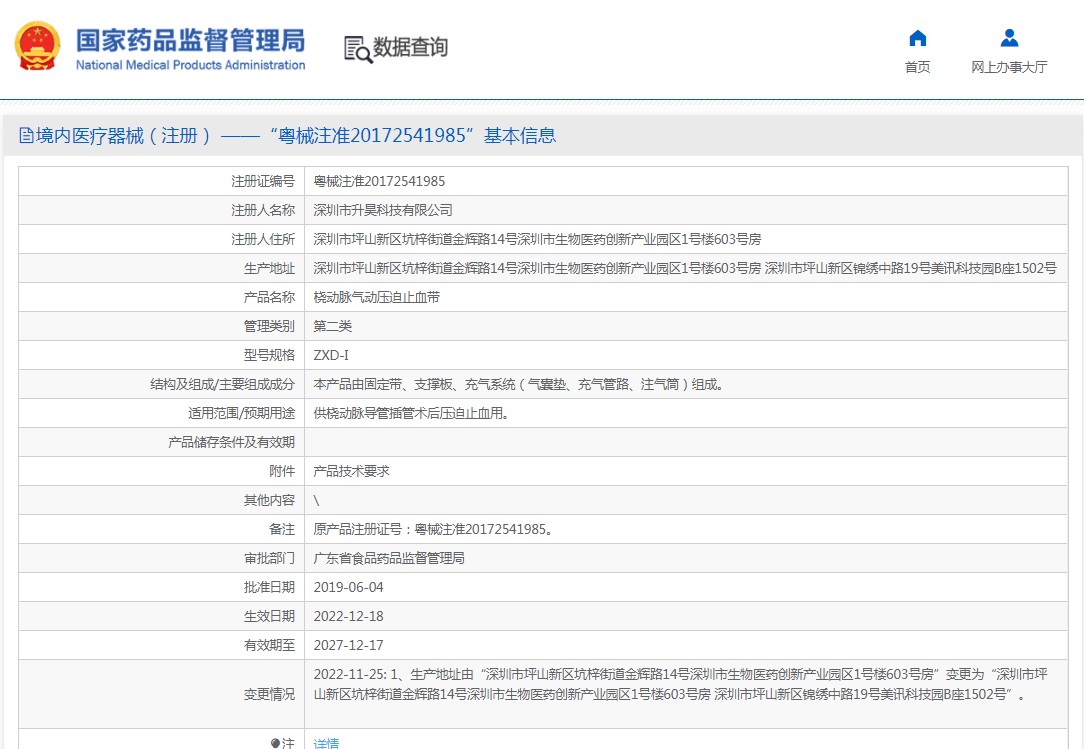1084x749 pixels.
Task: Click approving department 广东省食品药品监督管理局
Action: tap(389, 558)
